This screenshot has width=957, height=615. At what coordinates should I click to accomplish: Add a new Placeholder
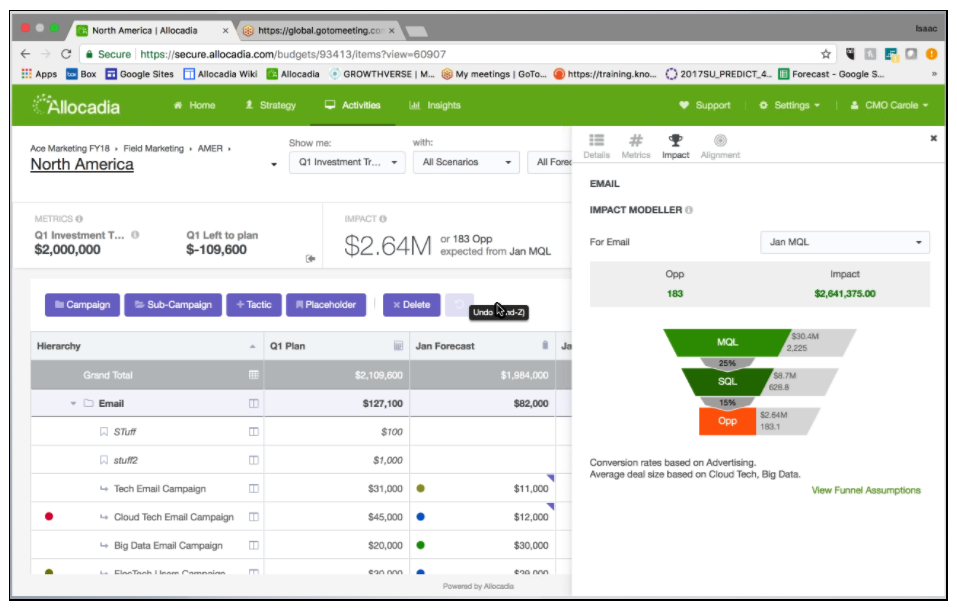tap(326, 304)
